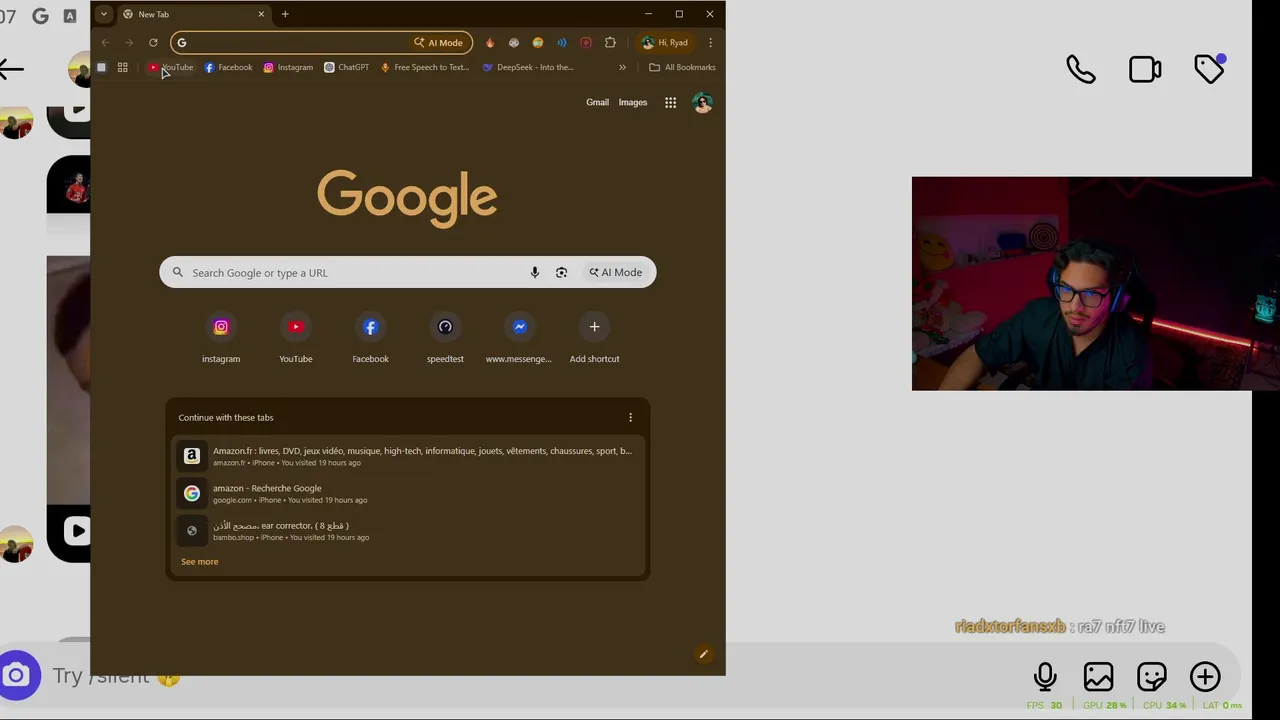Open the All Bookmarks folder
This screenshot has height=720, width=1280.
pyautogui.click(x=682, y=67)
